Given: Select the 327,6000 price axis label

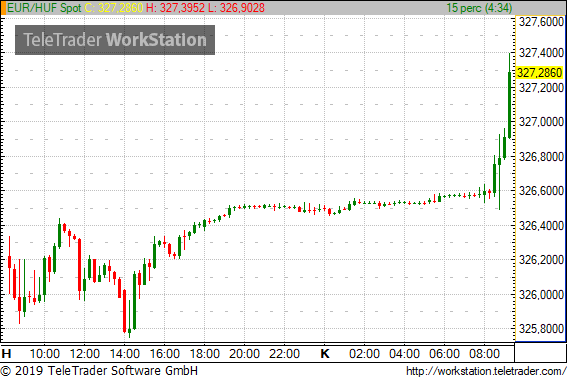Looking at the screenshot, I should [x=541, y=22].
